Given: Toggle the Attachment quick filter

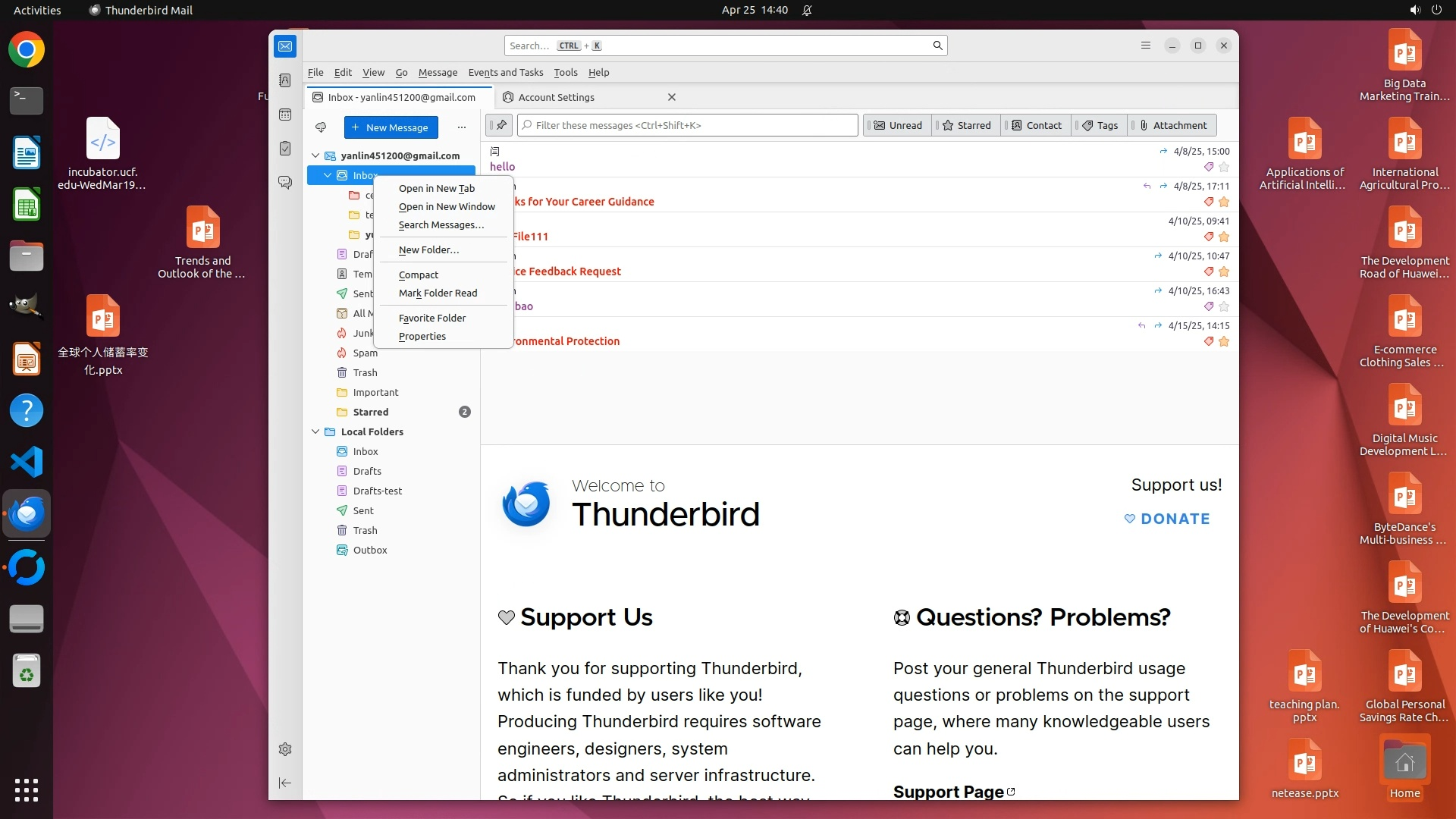Looking at the screenshot, I should [x=1172, y=125].
